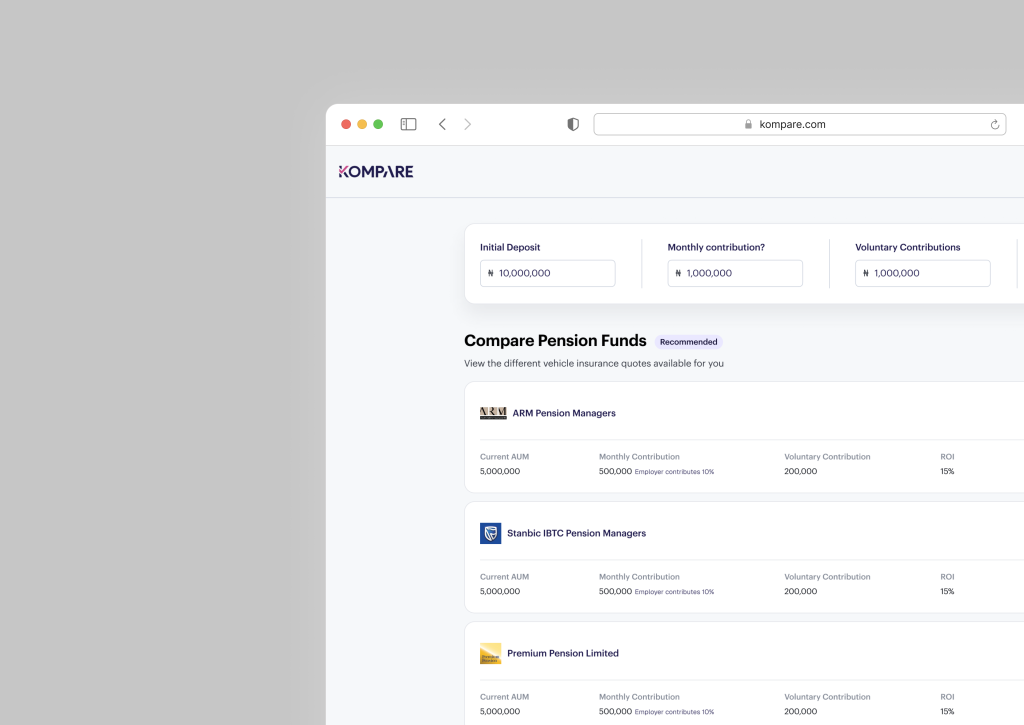Go back with the left chevron
Image resolution: width=1024 pixels, height=725 pixels.
click(442, 124)
